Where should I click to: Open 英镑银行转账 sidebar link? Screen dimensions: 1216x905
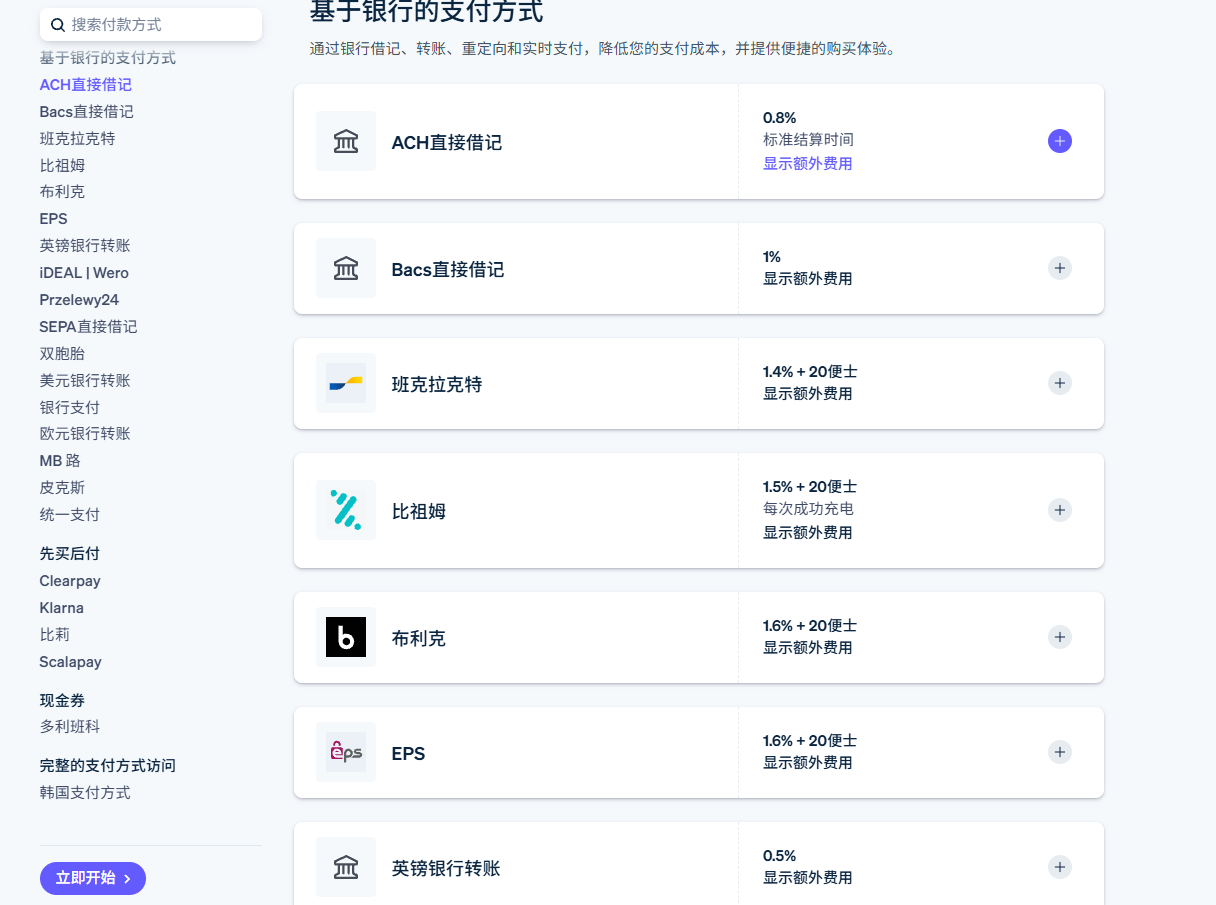pyautogui.click(x=85, y=246)
